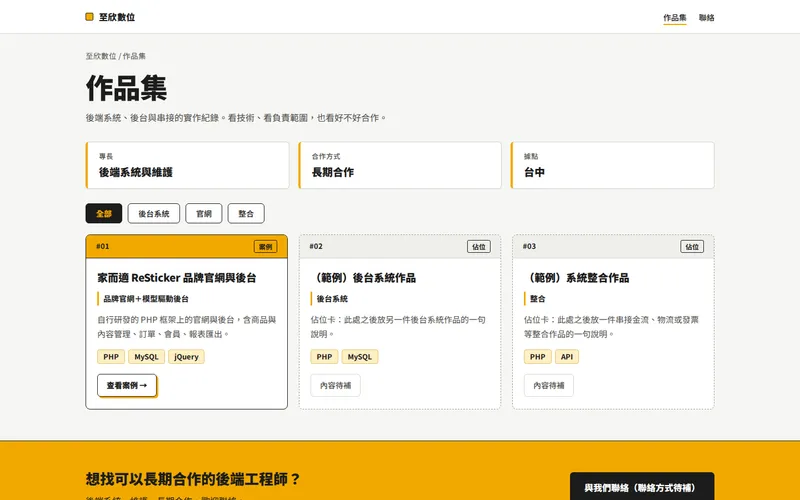Click the PHP tag in card #01
The image size is (800, 500).
[x=111, y=357]
